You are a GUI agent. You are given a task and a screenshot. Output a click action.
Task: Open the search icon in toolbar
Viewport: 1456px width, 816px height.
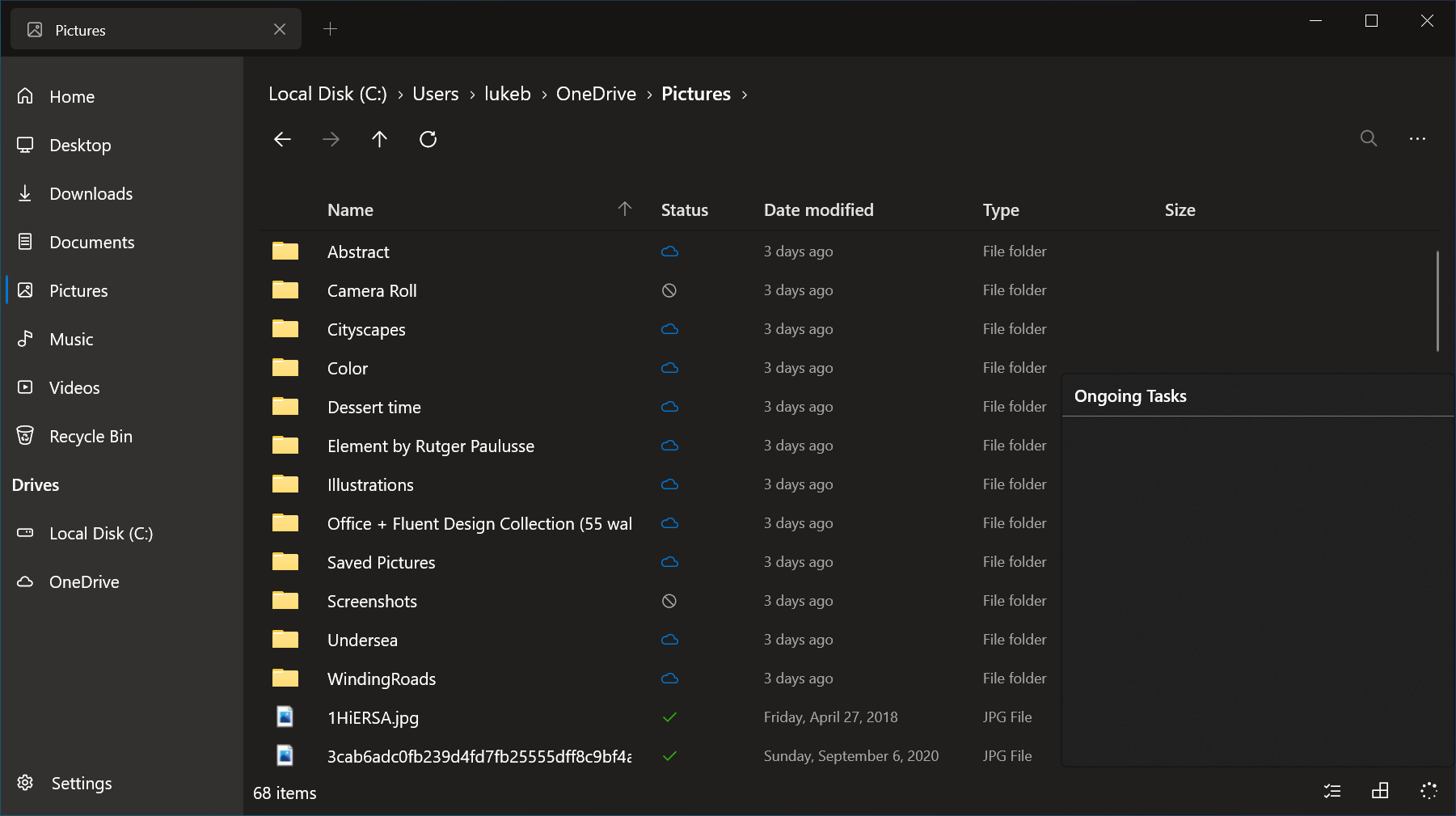pos(1369,138)
